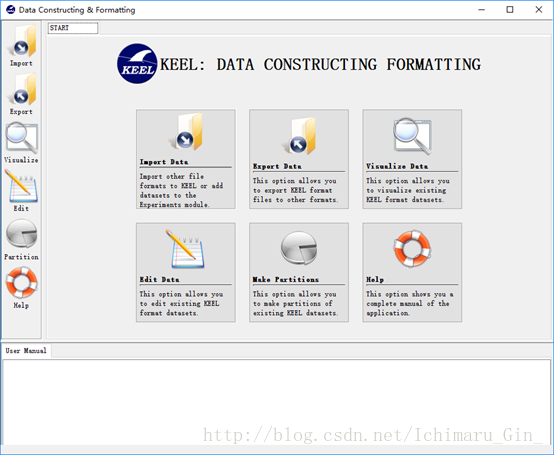The height and width of the screenshot is (455, 554).
Task: Click the 'KEEL: DATA CONSTRUCTING FORMATTING' title
Action: [x=320, y=65]
